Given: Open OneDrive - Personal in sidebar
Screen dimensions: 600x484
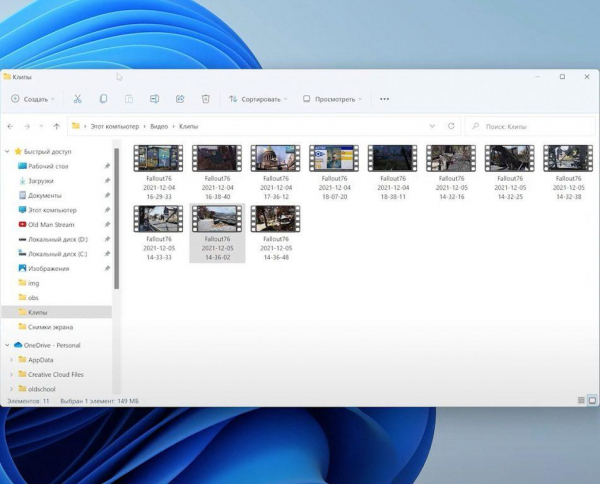Looking at the screenshot, I should 47,345.
